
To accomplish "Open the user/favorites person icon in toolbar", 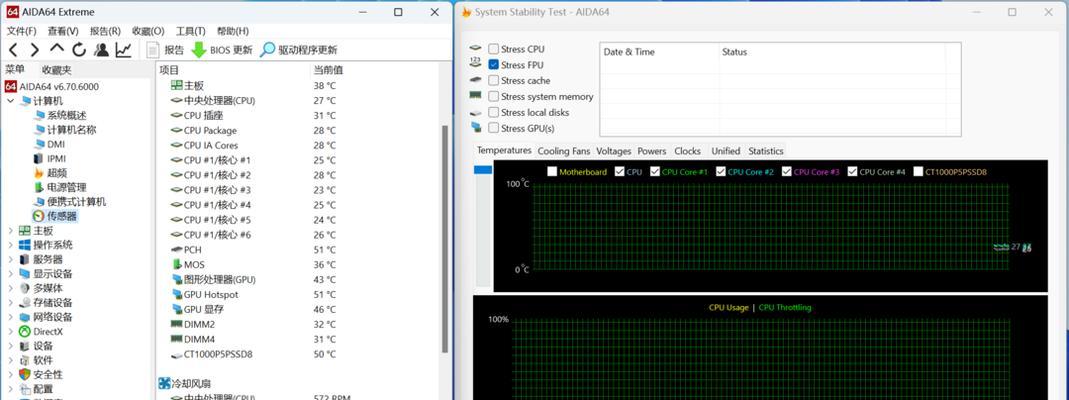I will click(102, 50).
